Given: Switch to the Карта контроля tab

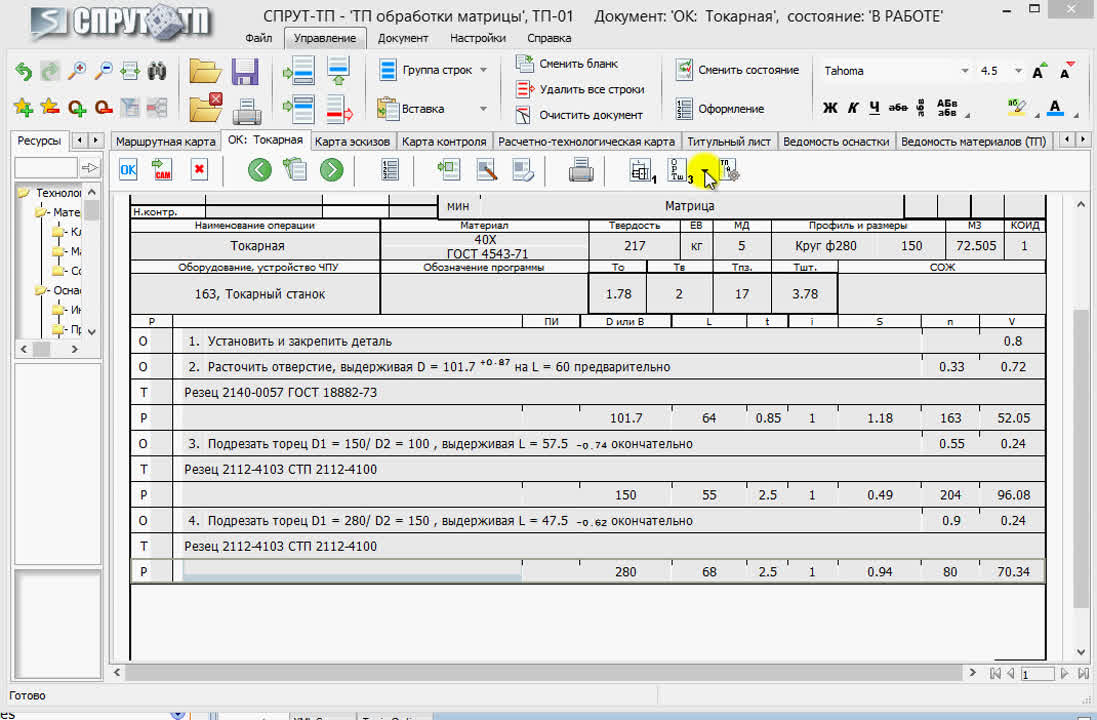Looking at the screenshot, I should pyautogui.click(x=444, y=141).
